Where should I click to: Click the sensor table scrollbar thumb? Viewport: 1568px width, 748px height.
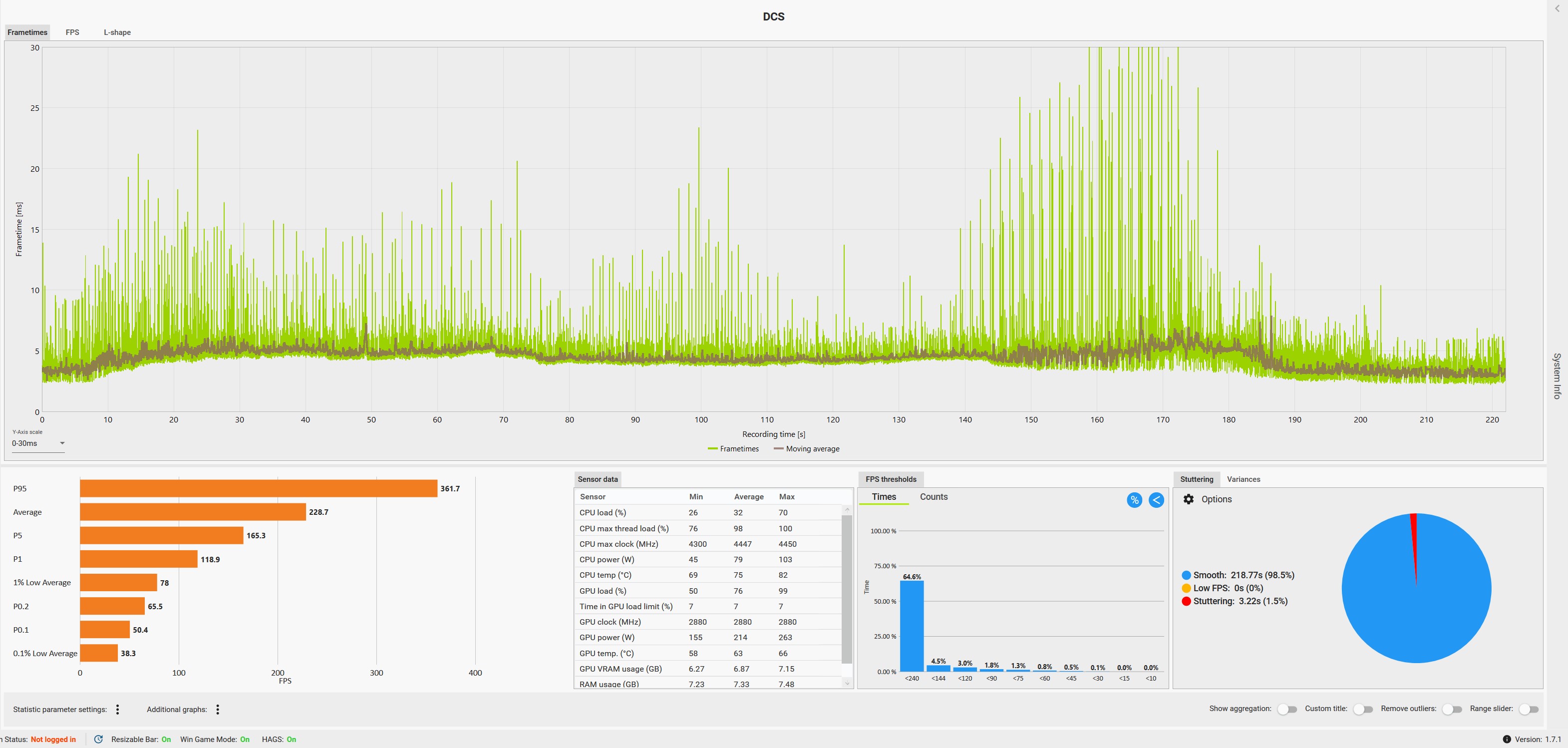847,589
